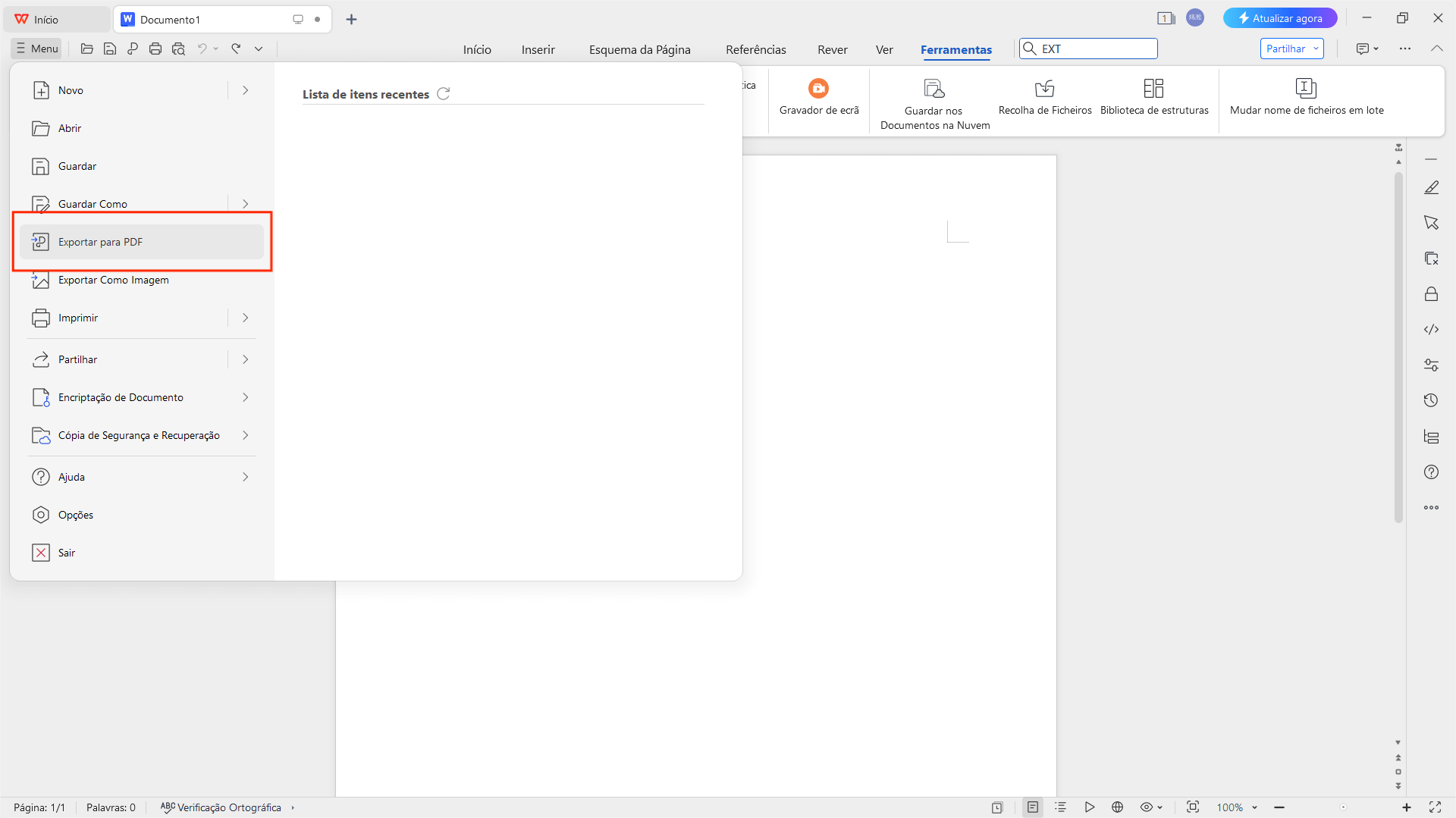1456x818 pixels.
Task: Click Sair in the file menu
Action: point(142,553)
